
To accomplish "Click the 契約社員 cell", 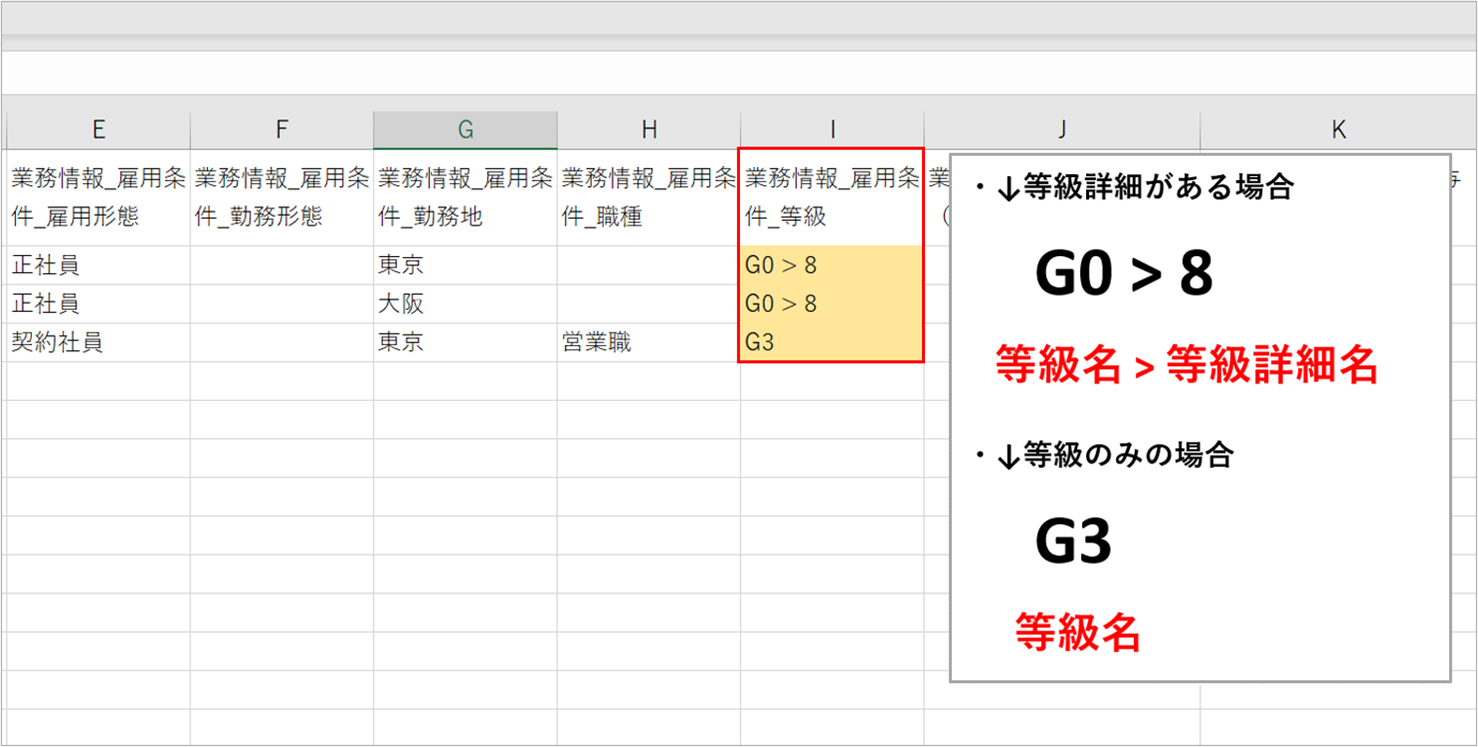I will 98,343.
